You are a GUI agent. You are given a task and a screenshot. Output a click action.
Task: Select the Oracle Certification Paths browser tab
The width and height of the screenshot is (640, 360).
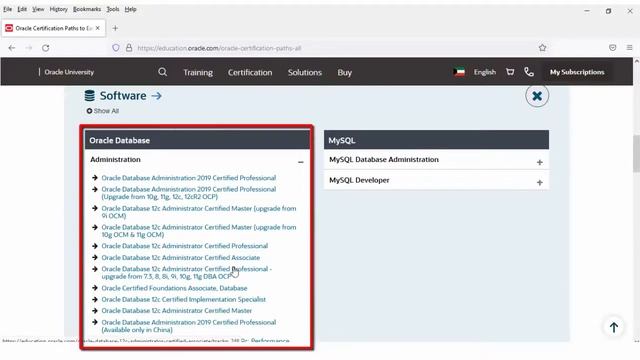(x=53, y=28)
